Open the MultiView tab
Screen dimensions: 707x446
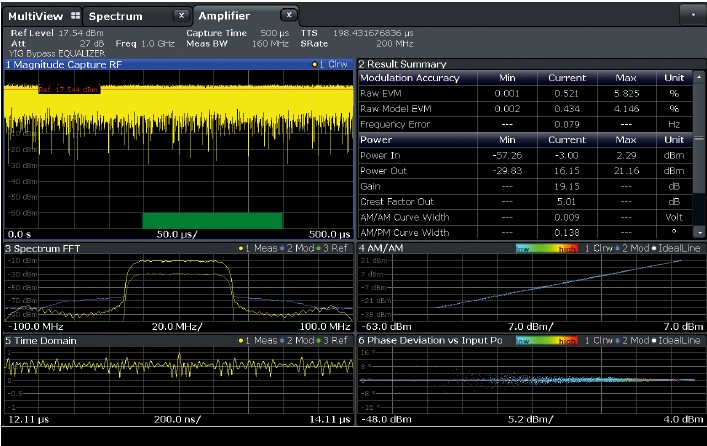tap(34, 16)
